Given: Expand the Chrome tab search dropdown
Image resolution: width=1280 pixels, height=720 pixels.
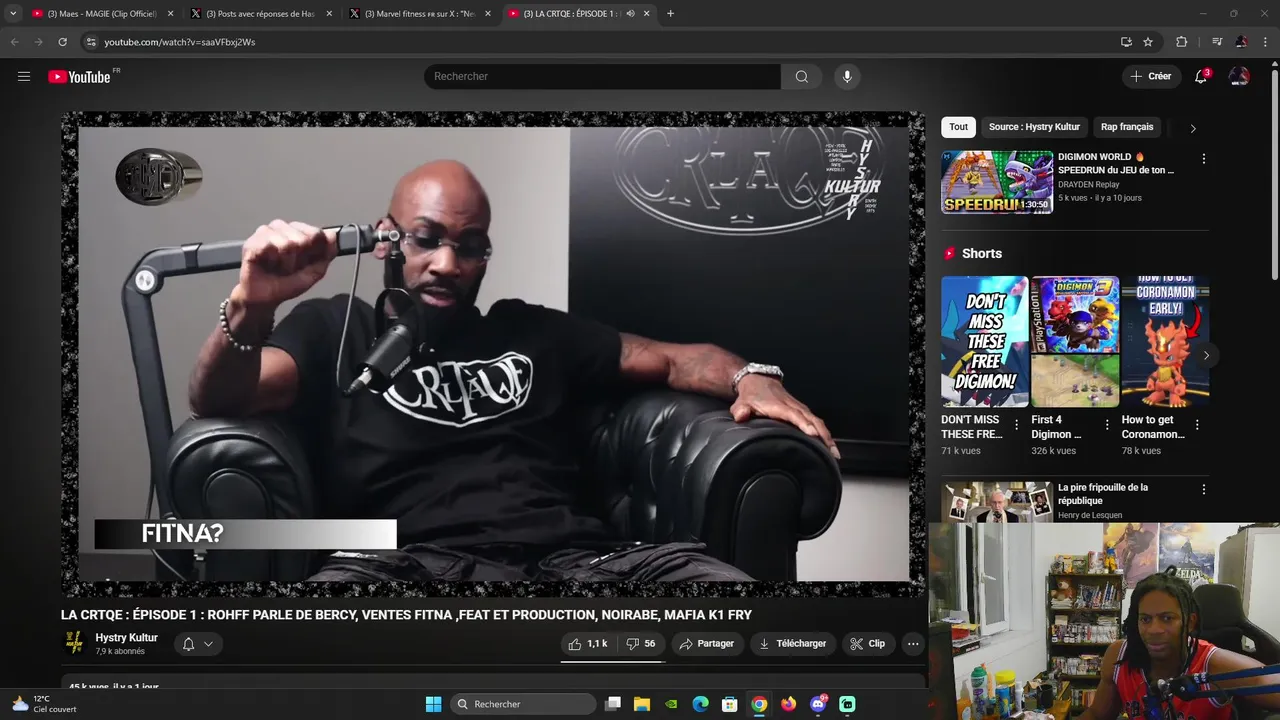Looking at the screenshot, I should (x=13, y=13).
